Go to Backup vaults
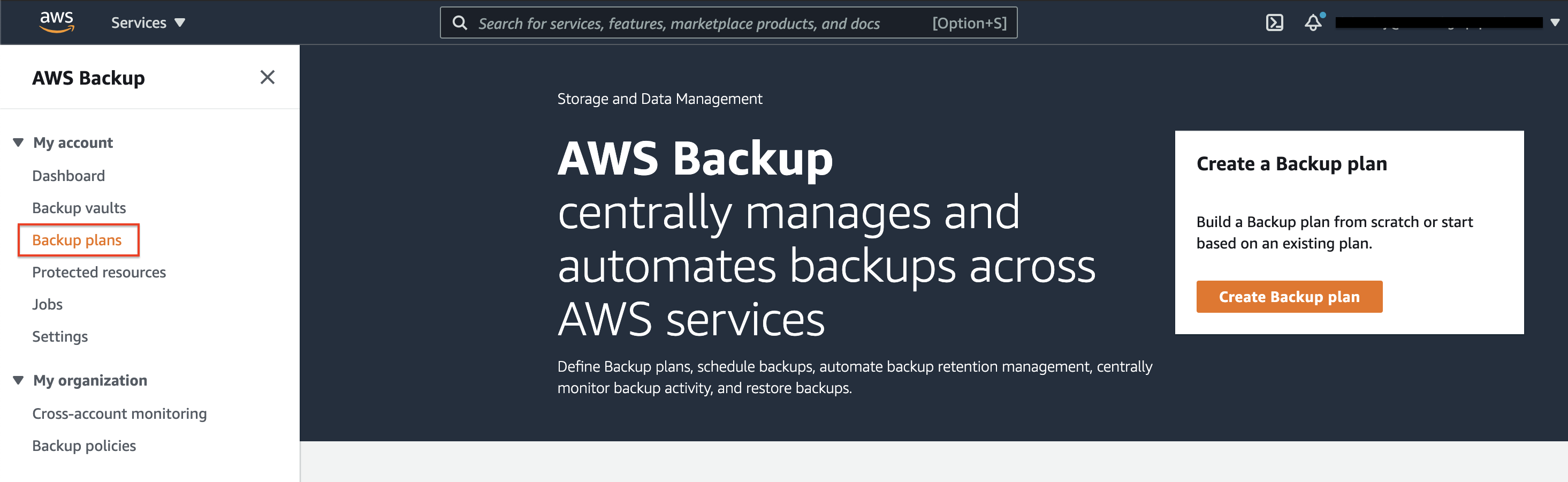The width and height of the screenshot is (1568, 482). (79, 208)
